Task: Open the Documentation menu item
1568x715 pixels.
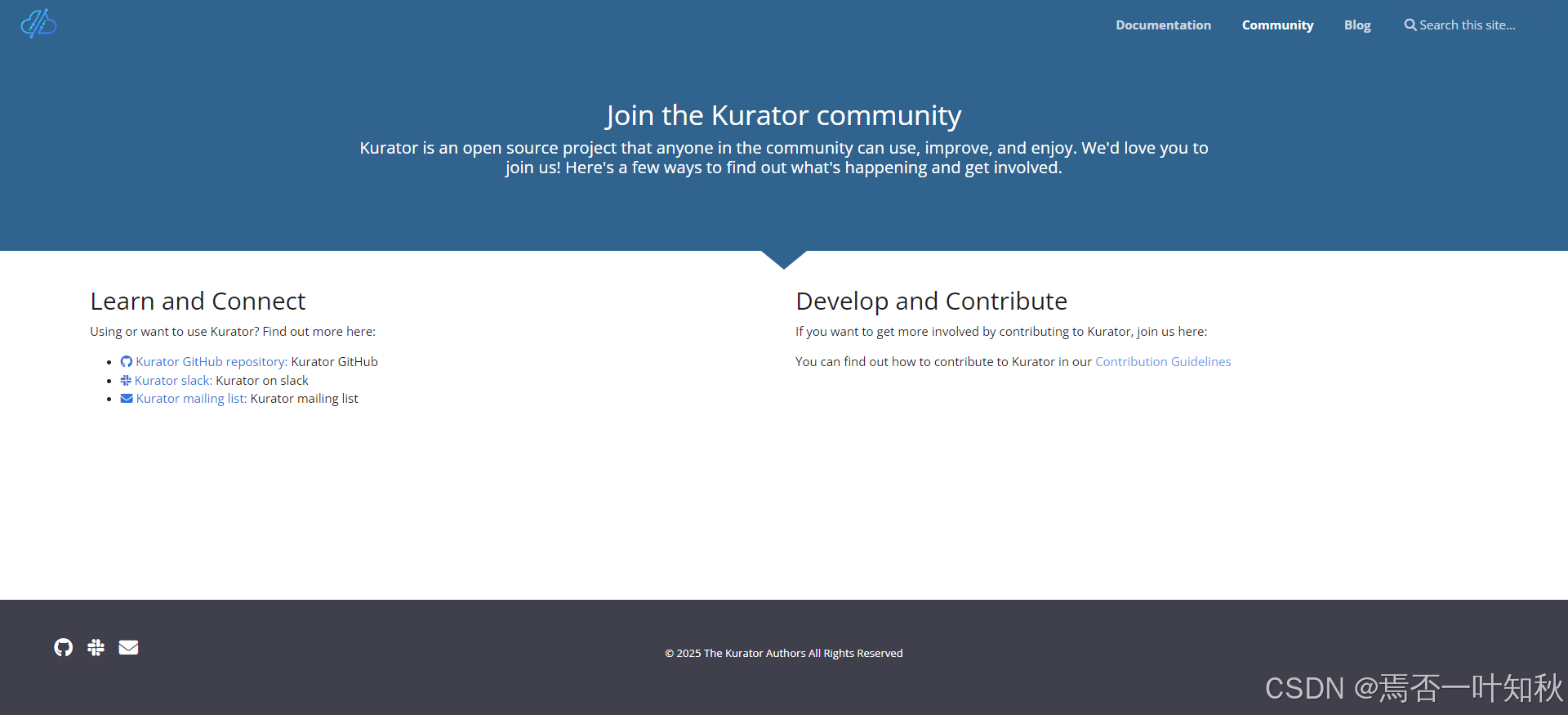Action: pyautogui.click(x=1163, y=25)
